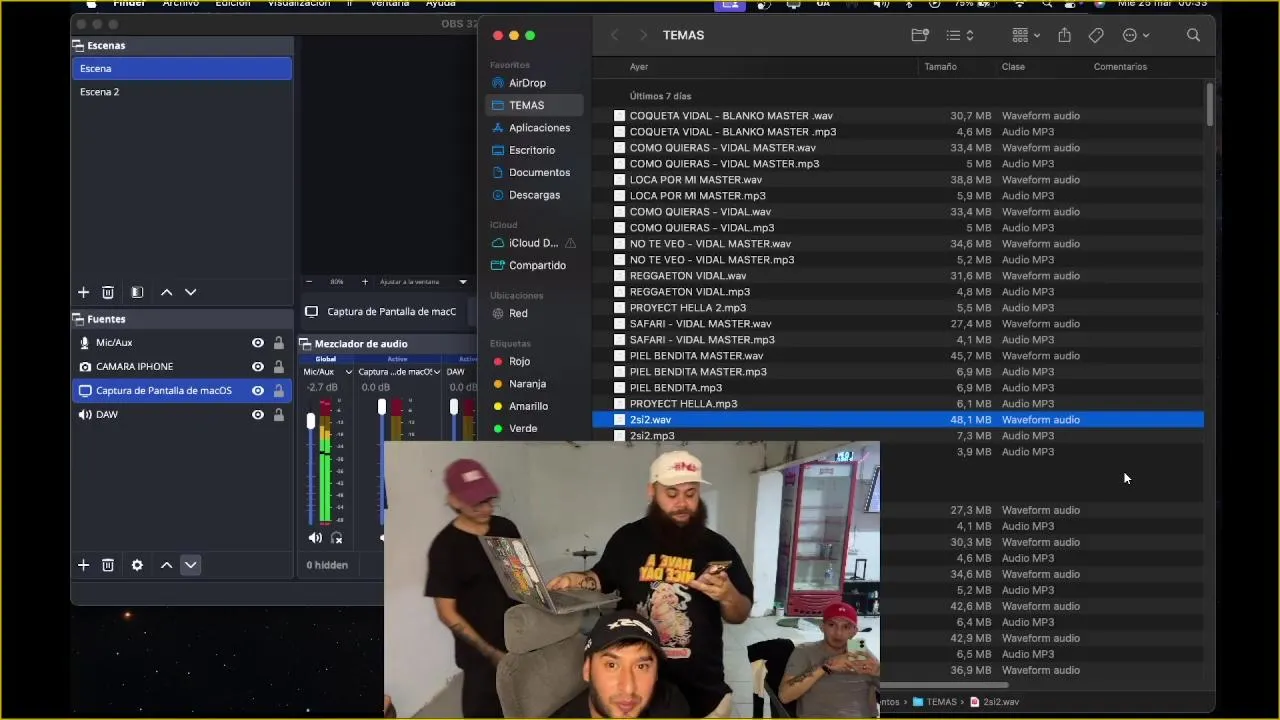Toggle Mic/Aux monitoring headphone icon
Screen dimensions: 1280x720
coord(337,538)
